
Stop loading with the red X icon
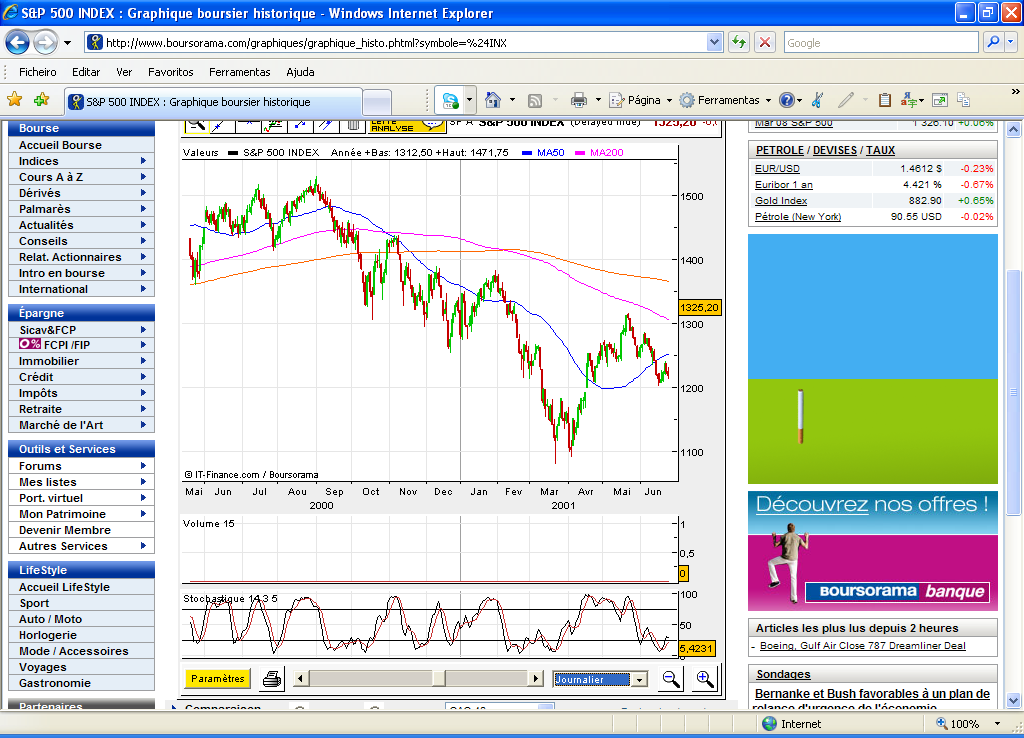(x=765, y=42)
